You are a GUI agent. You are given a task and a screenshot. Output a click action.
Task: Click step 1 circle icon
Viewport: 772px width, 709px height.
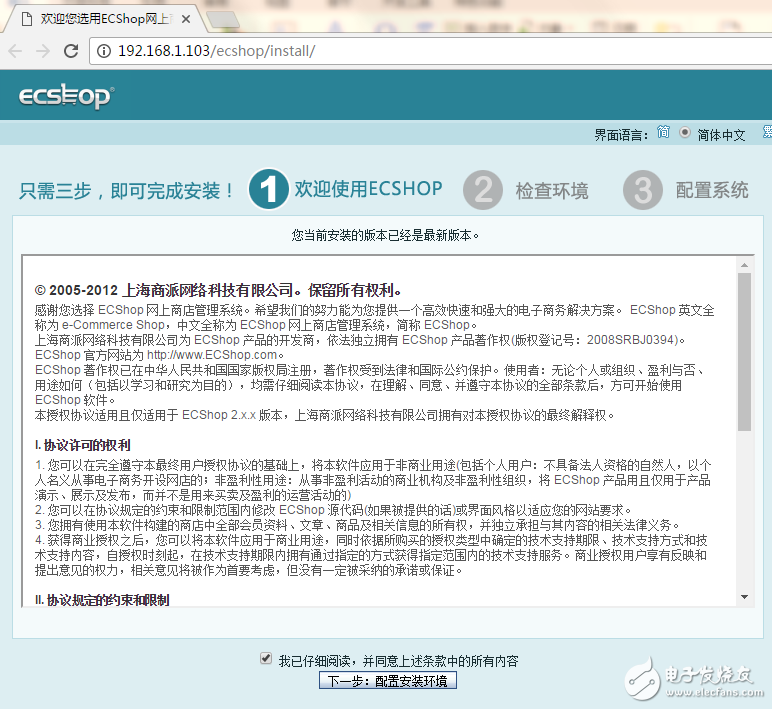pyautogui.click(x=268, y=189)
